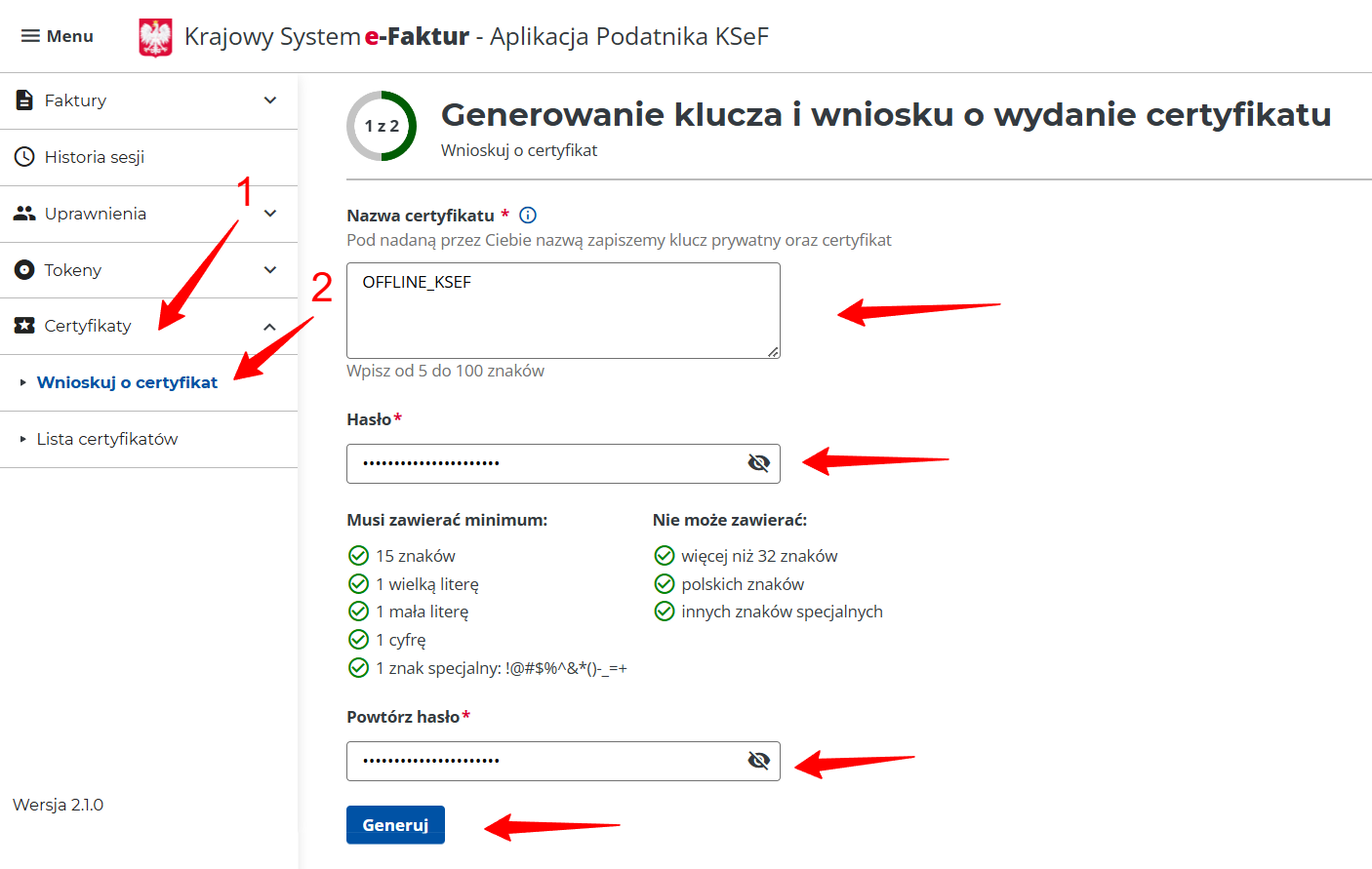Screen dimensions: 1372x869
Task: Click the Wersja 2.1.0 text
Action: [x=58, y=805]
